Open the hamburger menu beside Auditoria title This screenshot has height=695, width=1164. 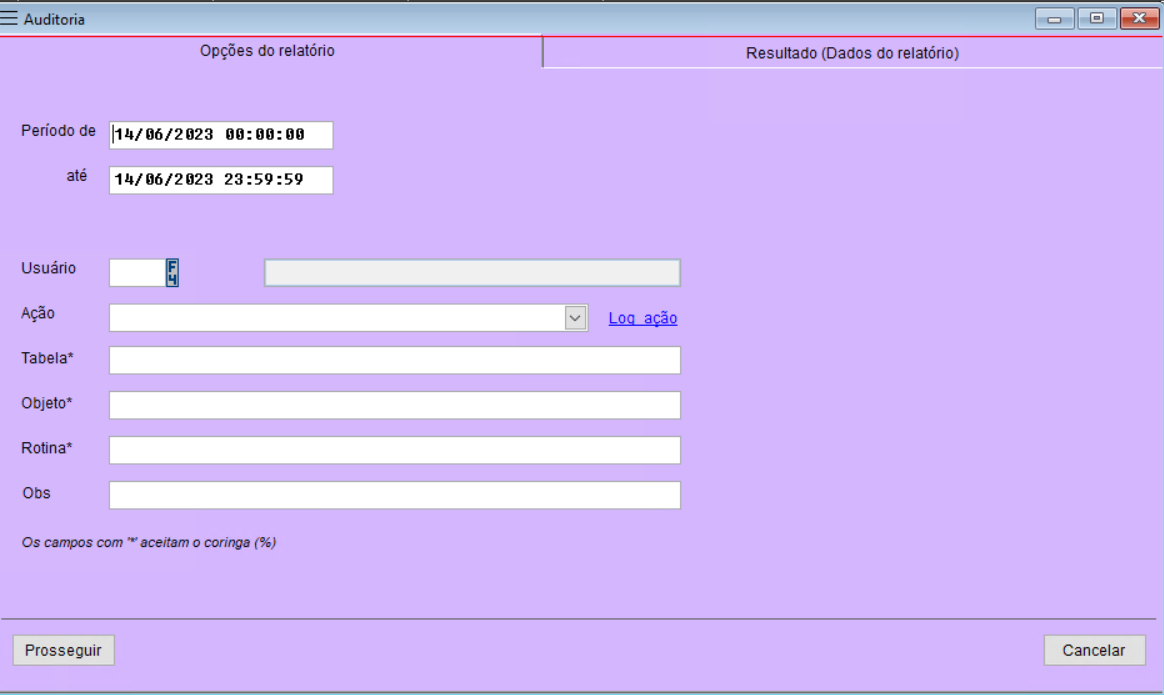(x=10, y=19)
